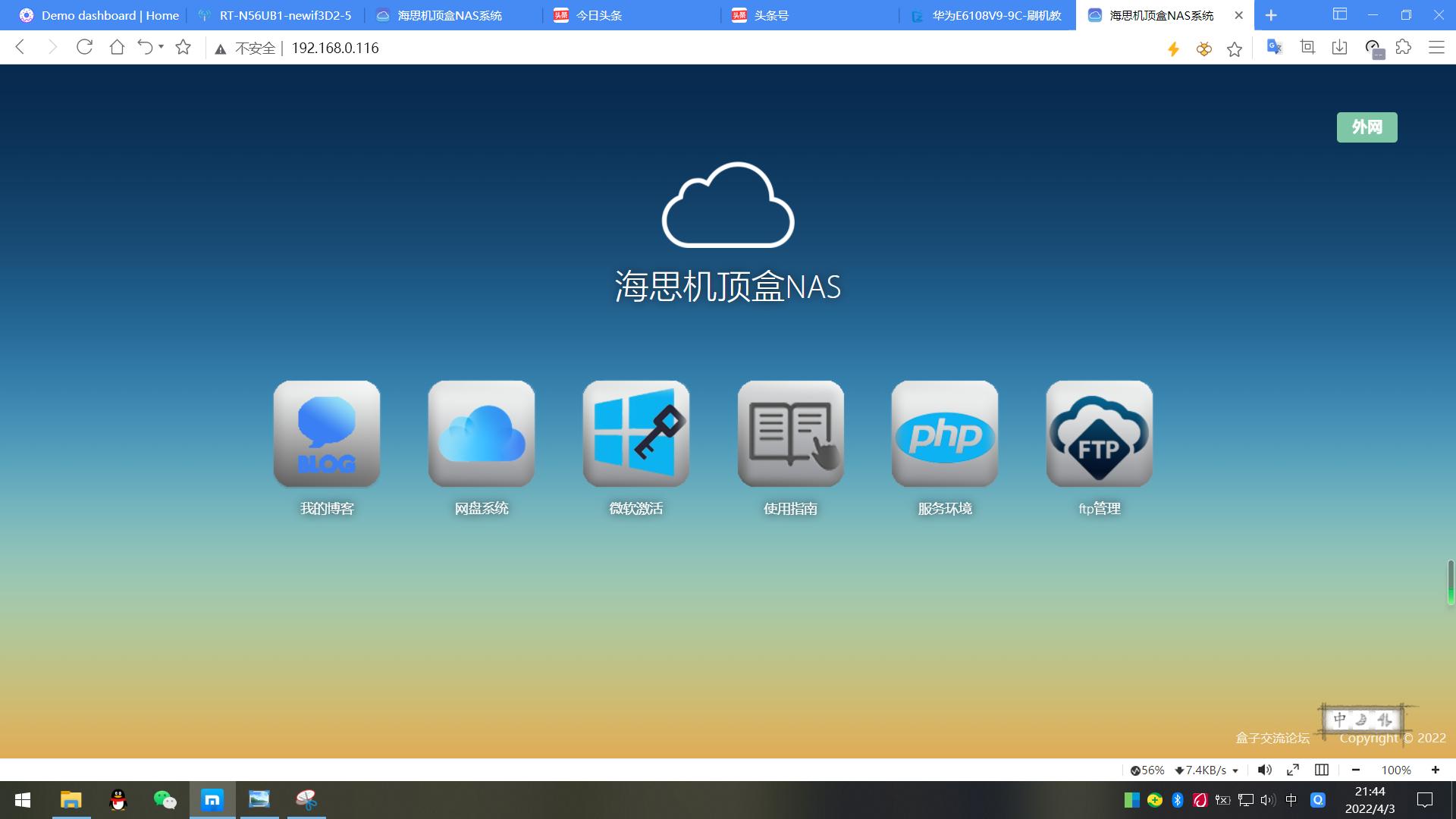Open the 我的博客 BLOG icon
1456x819 pixels.
[x=326, y=434]
